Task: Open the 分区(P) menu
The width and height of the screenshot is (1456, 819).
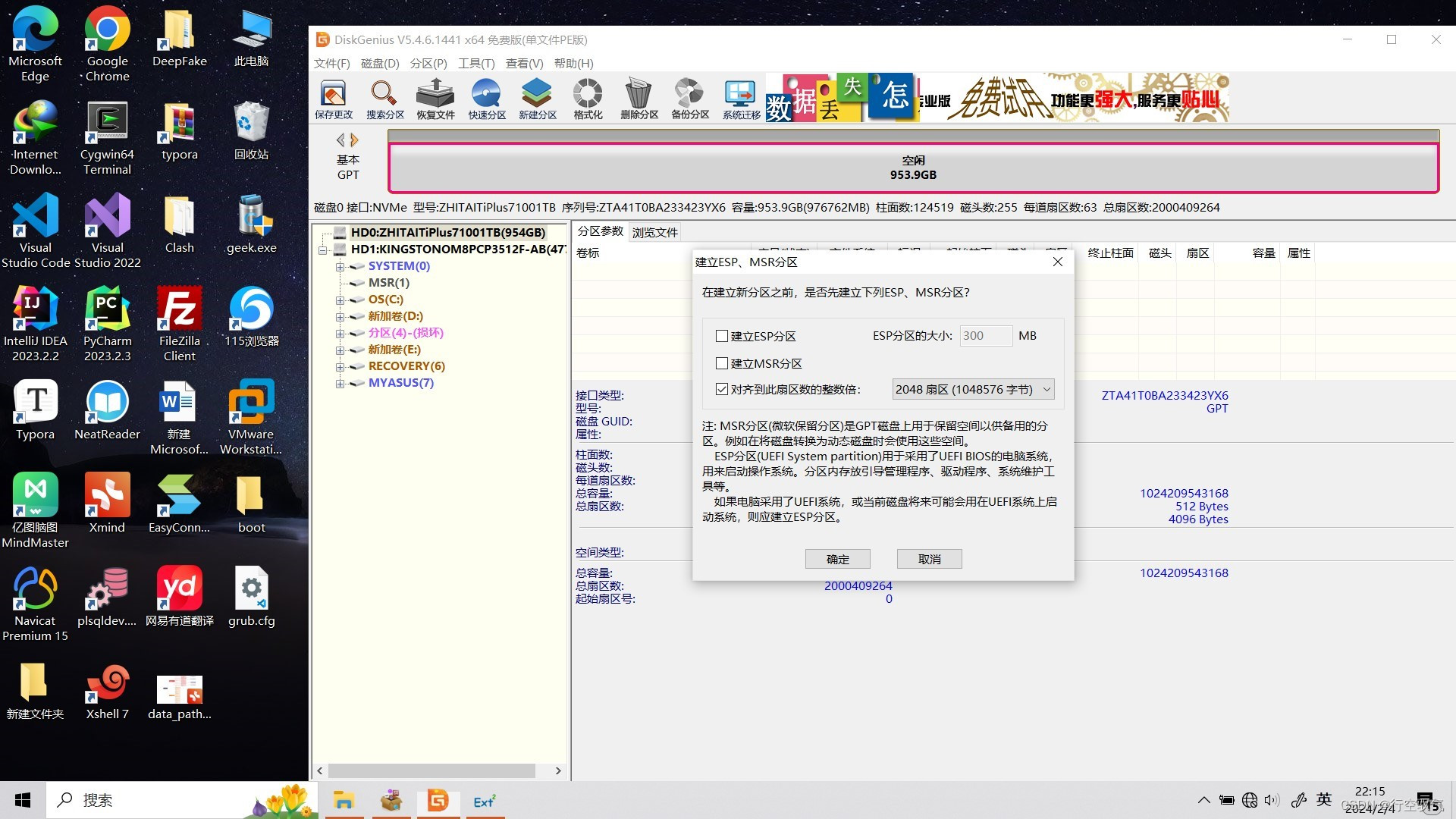Action: pyautogui.click(x=427, y=64)
